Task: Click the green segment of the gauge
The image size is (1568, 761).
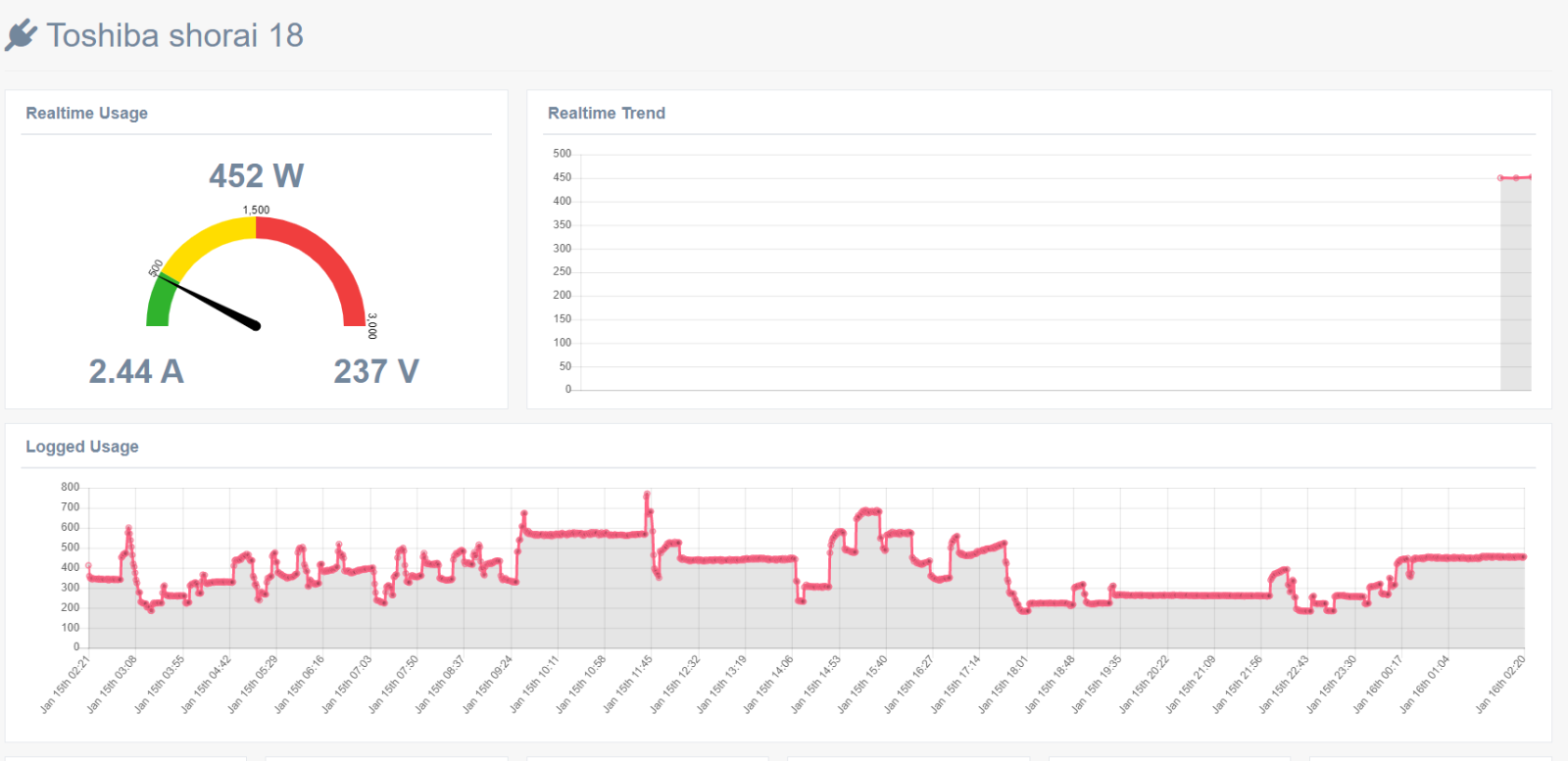Action: click(x=160, y=303)
